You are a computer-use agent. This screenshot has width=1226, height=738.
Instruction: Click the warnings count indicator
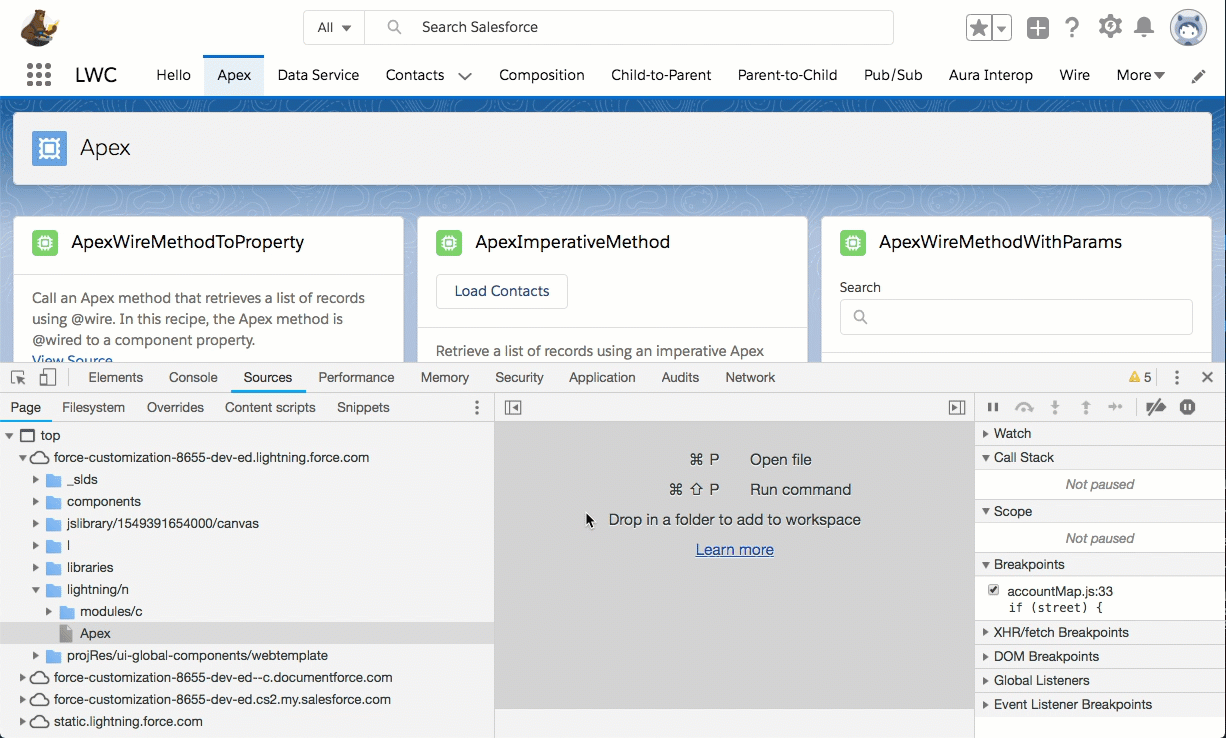[x=1140, y=377]
